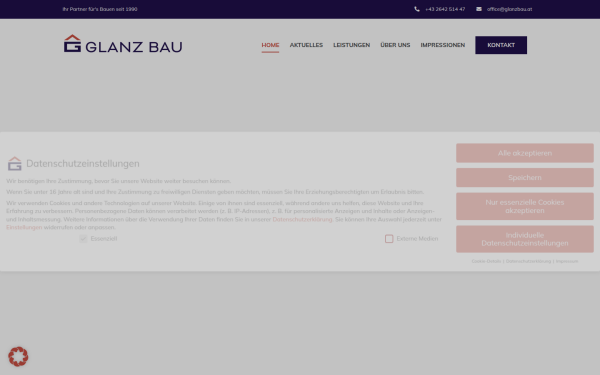600x375 pixels.
Task: Open cookie preferences via the red round icon
Action: click(18, 357)
